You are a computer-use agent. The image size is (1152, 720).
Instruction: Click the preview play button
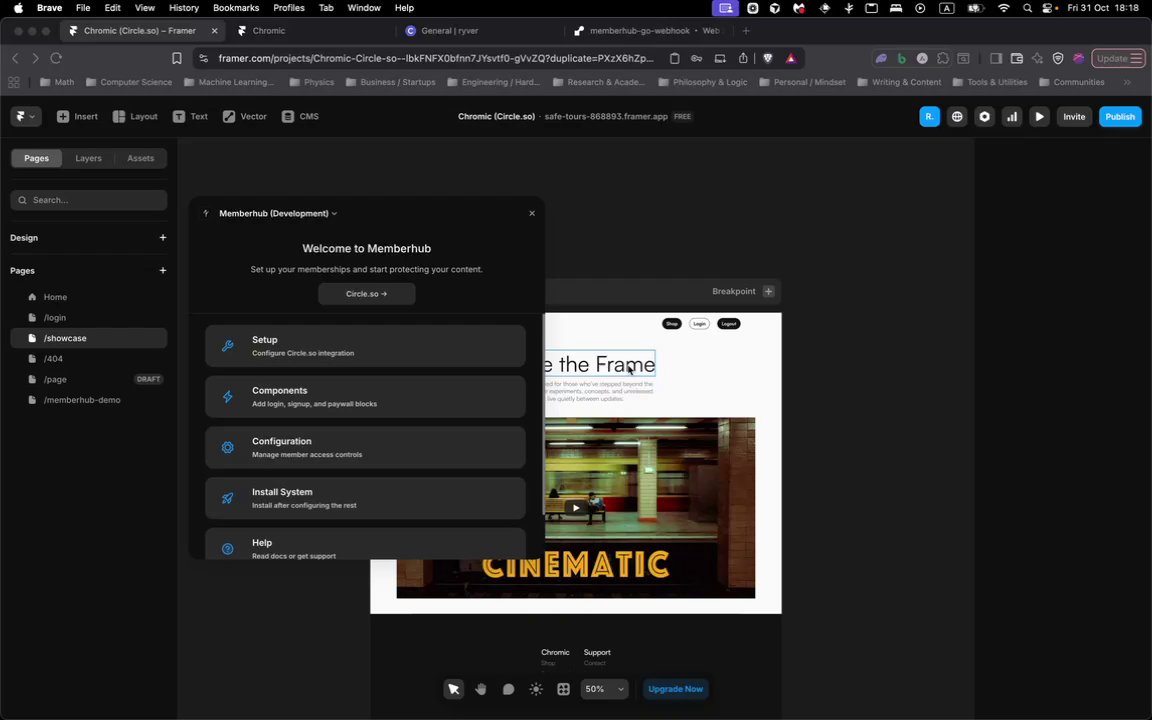(x=1039, y=116)
